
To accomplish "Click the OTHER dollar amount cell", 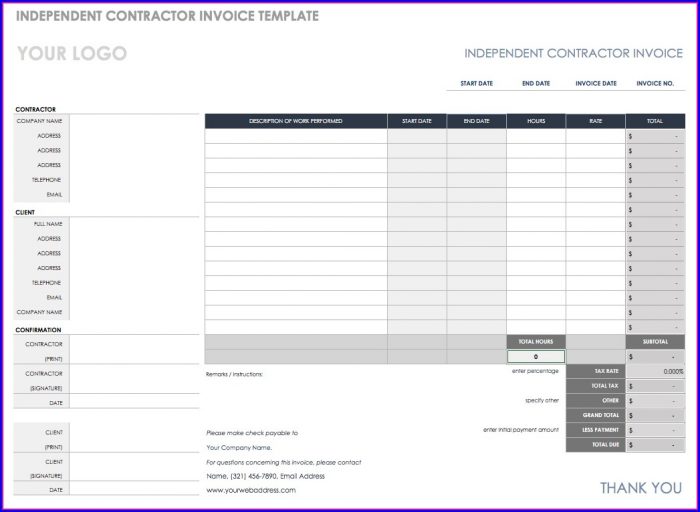I will click(655, 401).
